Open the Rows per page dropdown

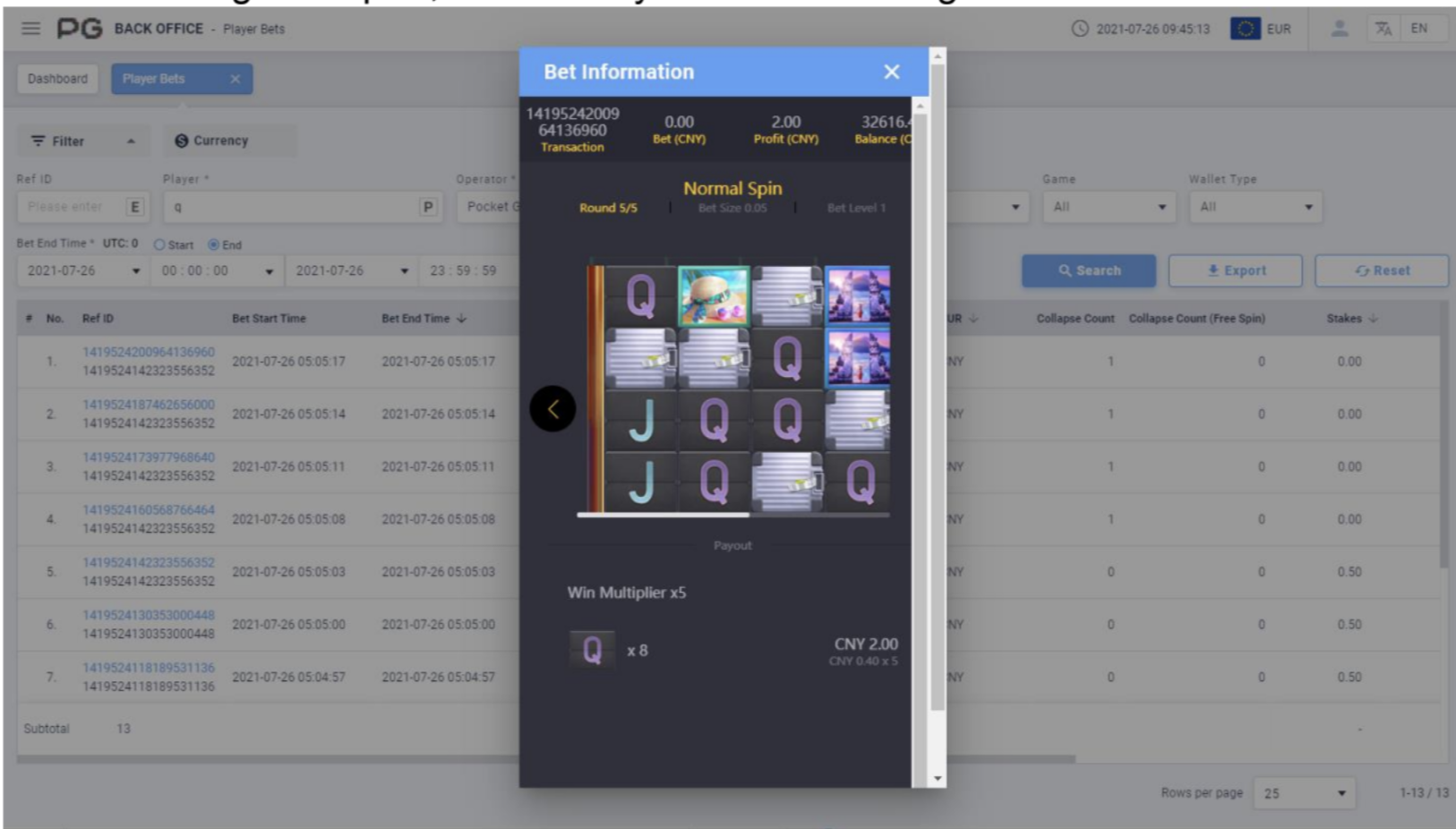coord(1304,793)
